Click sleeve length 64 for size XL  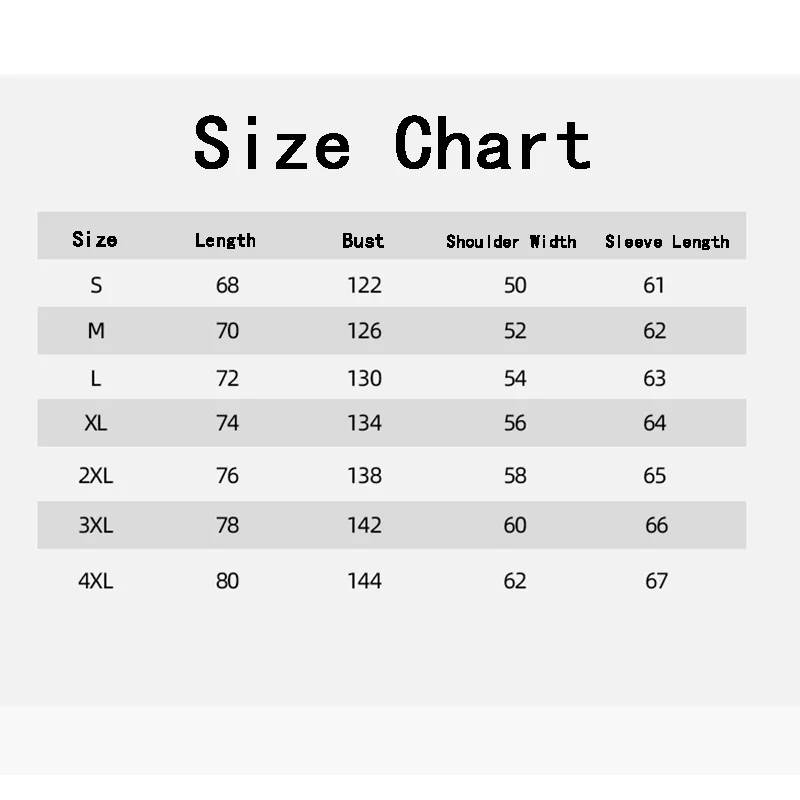point(655,423)
